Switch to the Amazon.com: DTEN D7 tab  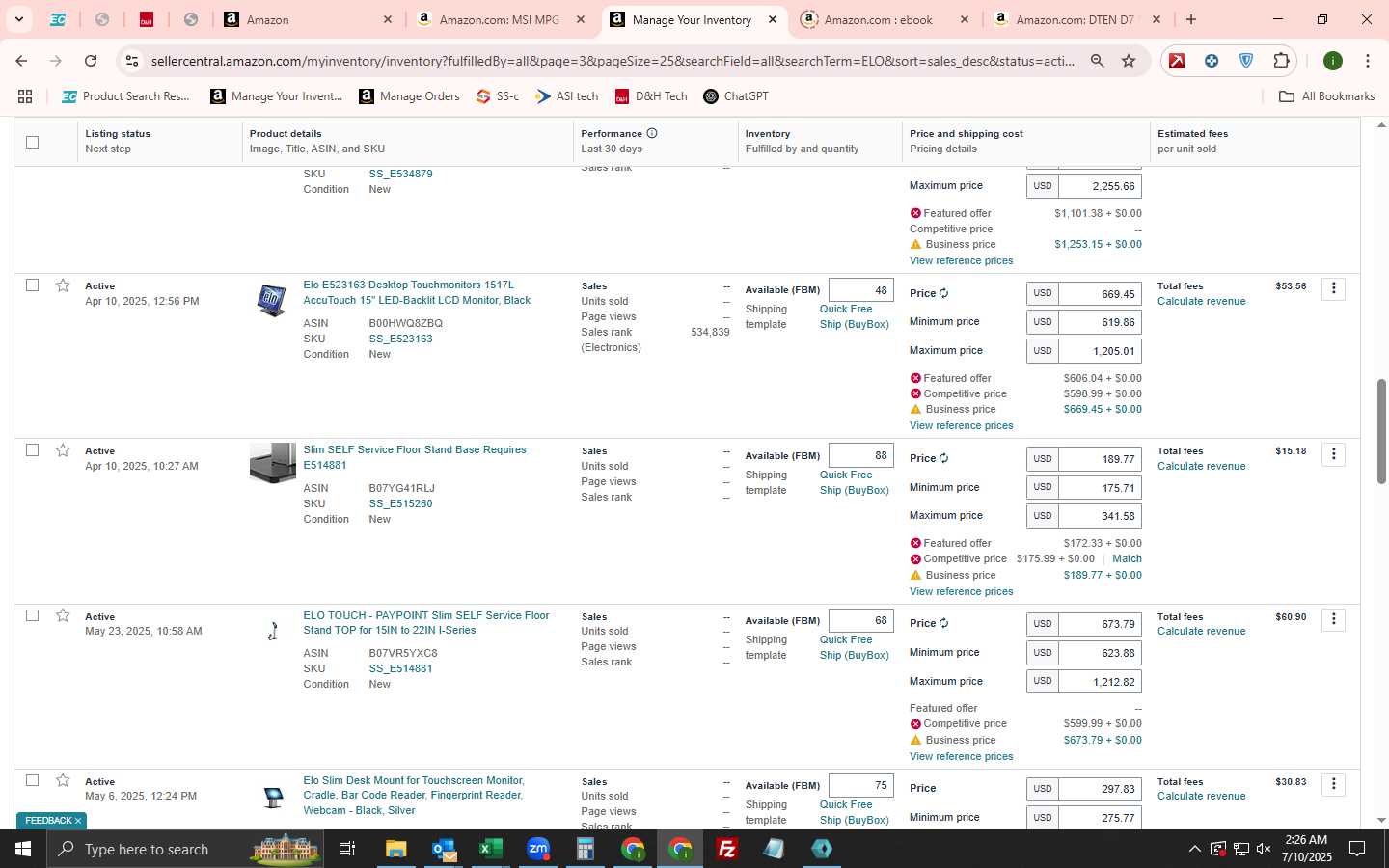[1078, 19]
